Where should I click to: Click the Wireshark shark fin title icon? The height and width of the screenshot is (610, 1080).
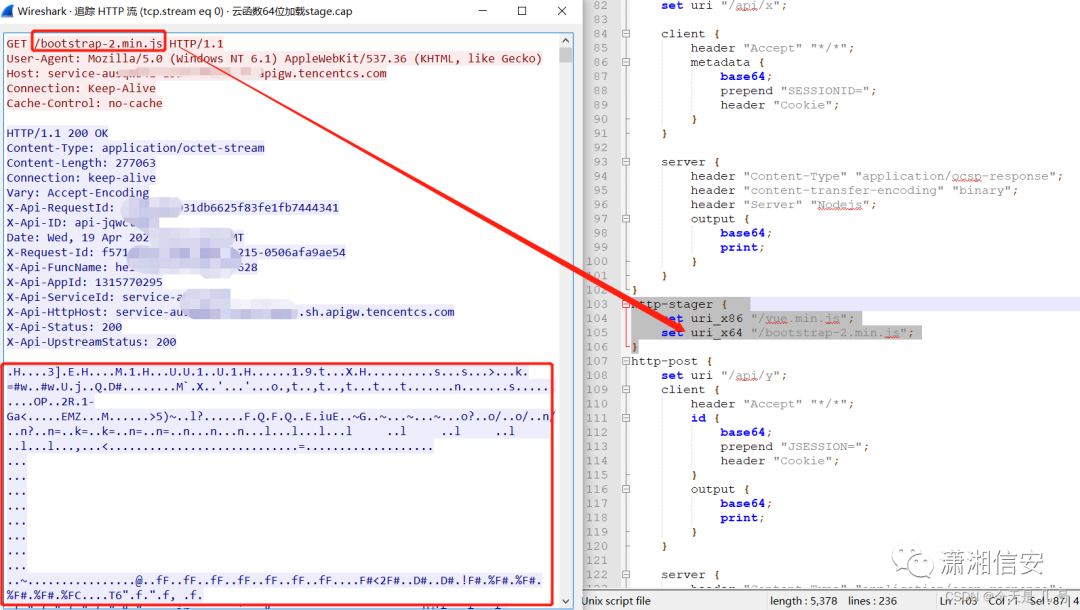8,11
